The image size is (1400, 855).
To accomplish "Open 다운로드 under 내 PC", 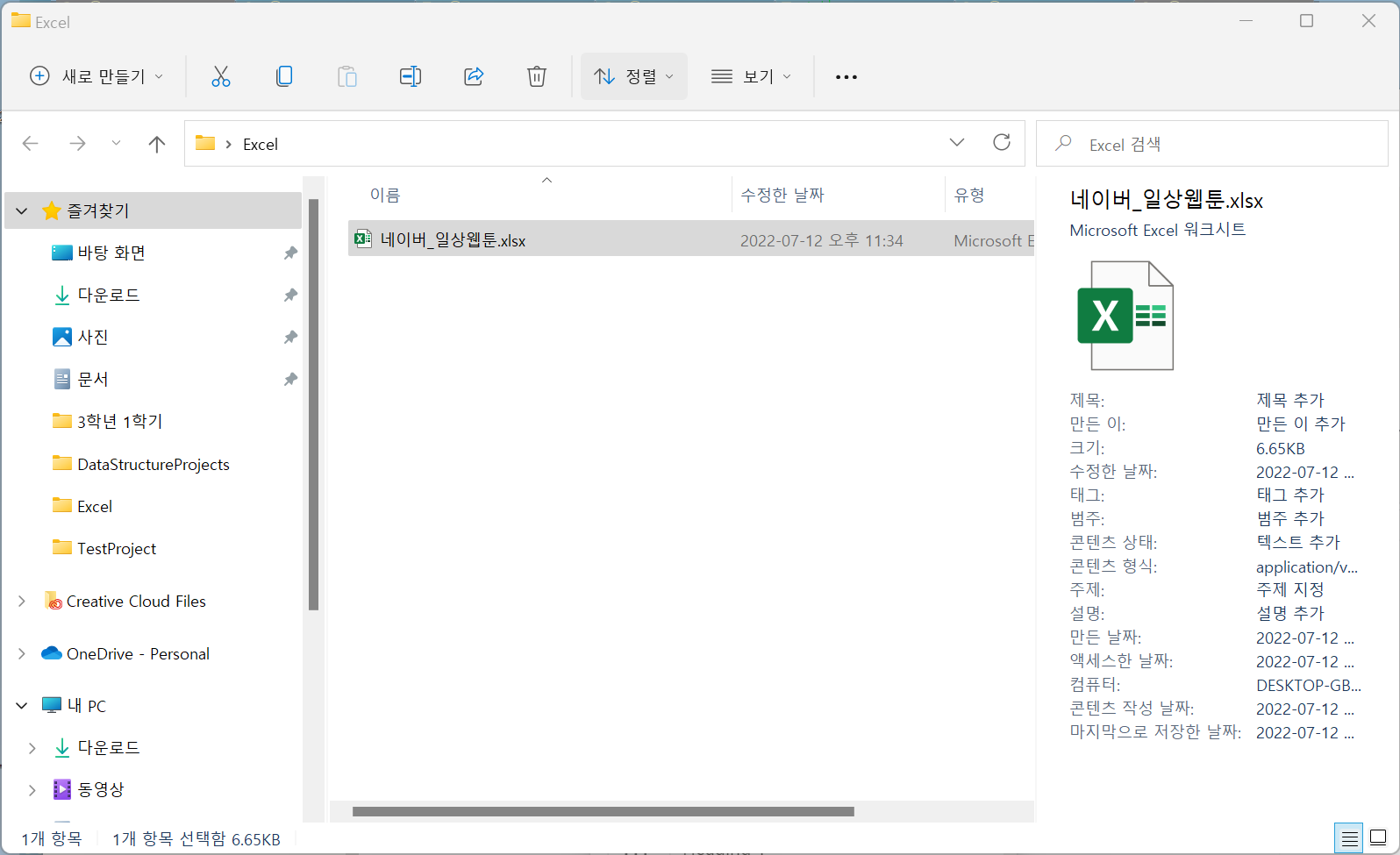I will (x=109, y=748).
